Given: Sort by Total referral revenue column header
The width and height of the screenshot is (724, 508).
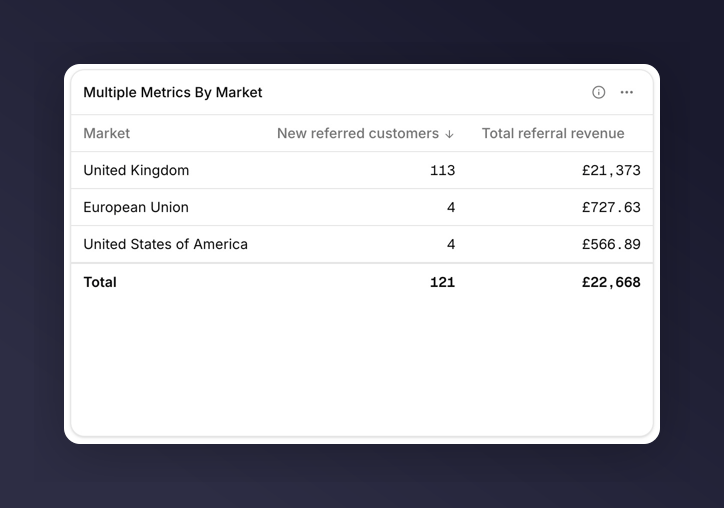Looking at the screenshot, I should click(x=553, y=133).
